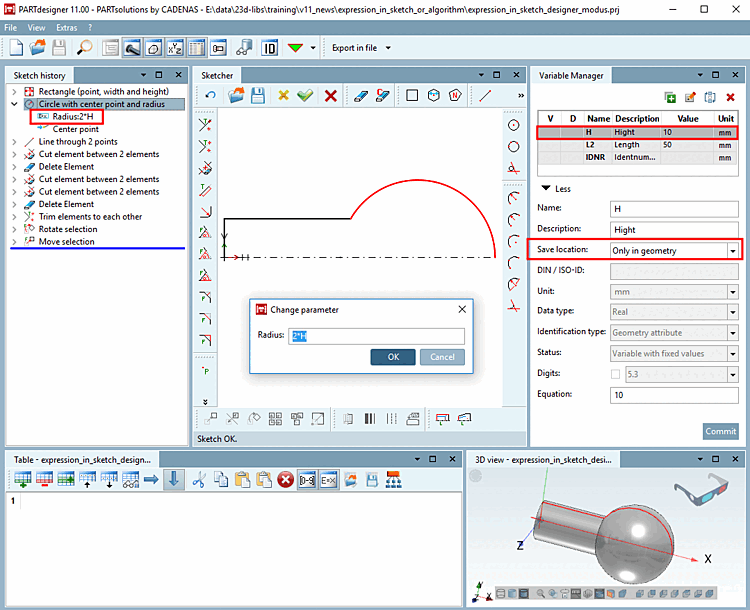Click the add variable green plus icon

[x=670, y=97]
